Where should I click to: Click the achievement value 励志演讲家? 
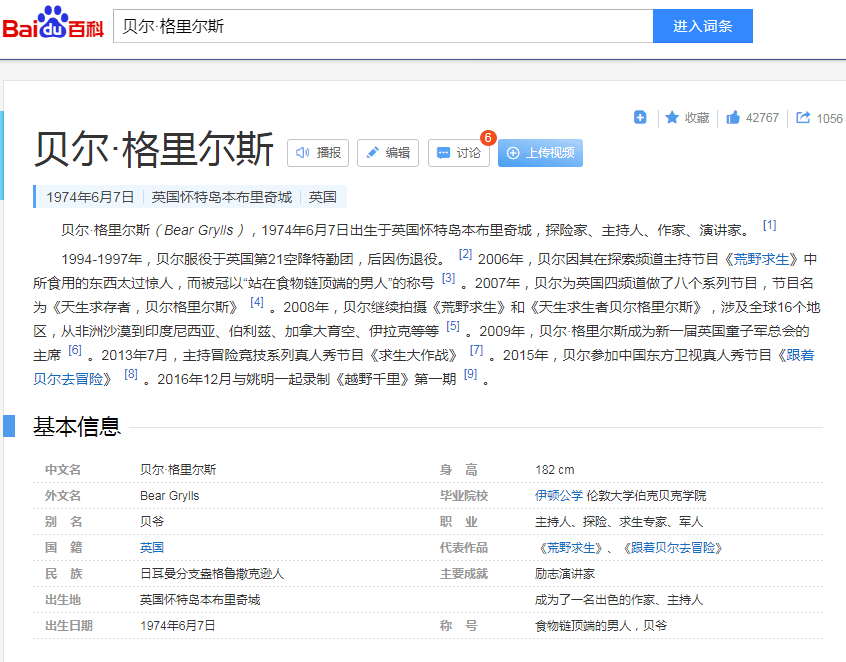tap(564, 574)
